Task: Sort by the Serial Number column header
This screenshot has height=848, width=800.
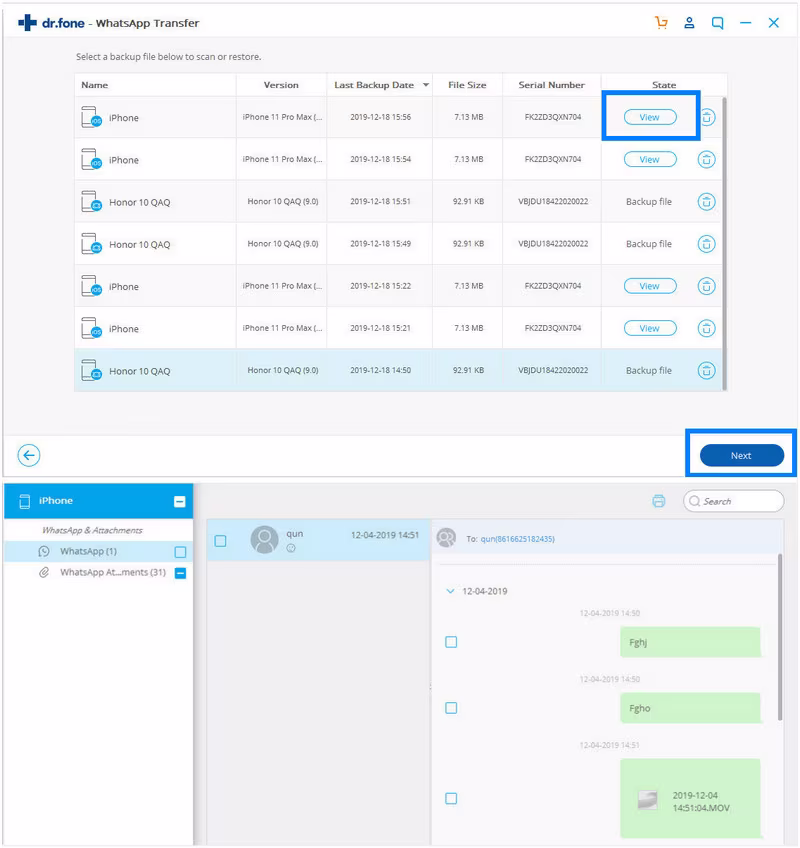Action: coord(551,85)
